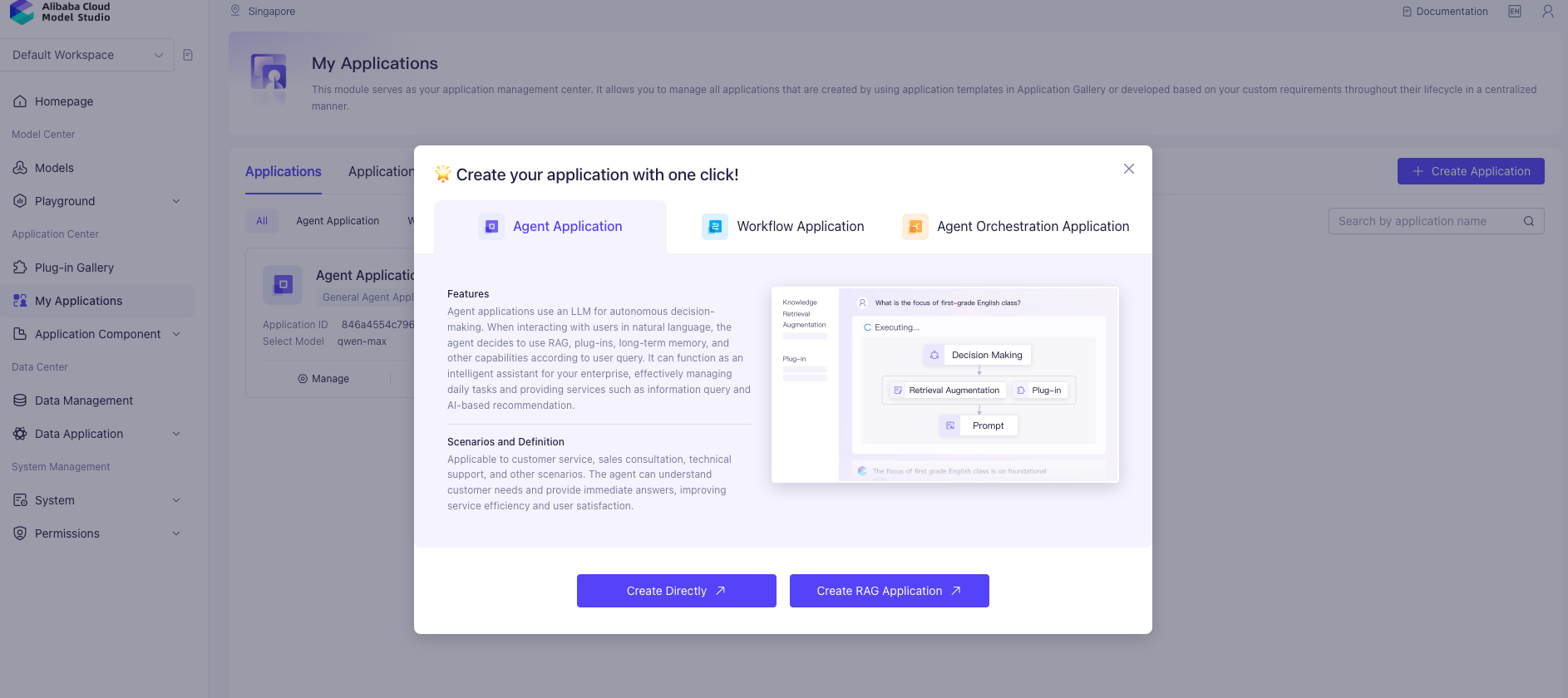
Task: Click the Application Component icon
Action: pyautogui.click(x=20, y=334)
